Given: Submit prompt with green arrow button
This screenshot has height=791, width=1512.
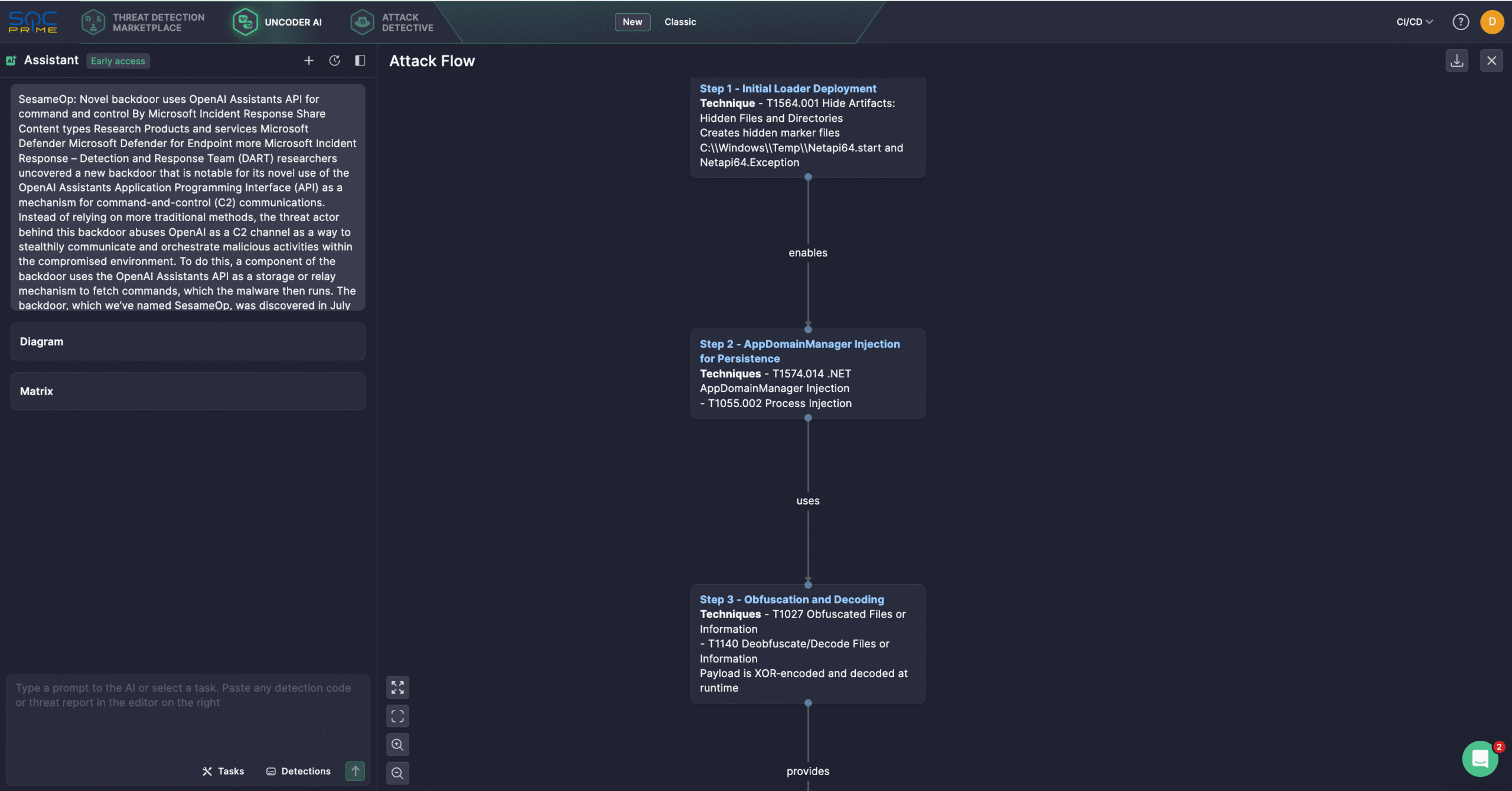Looking at the screenshot, I should (x=355, y=771).
